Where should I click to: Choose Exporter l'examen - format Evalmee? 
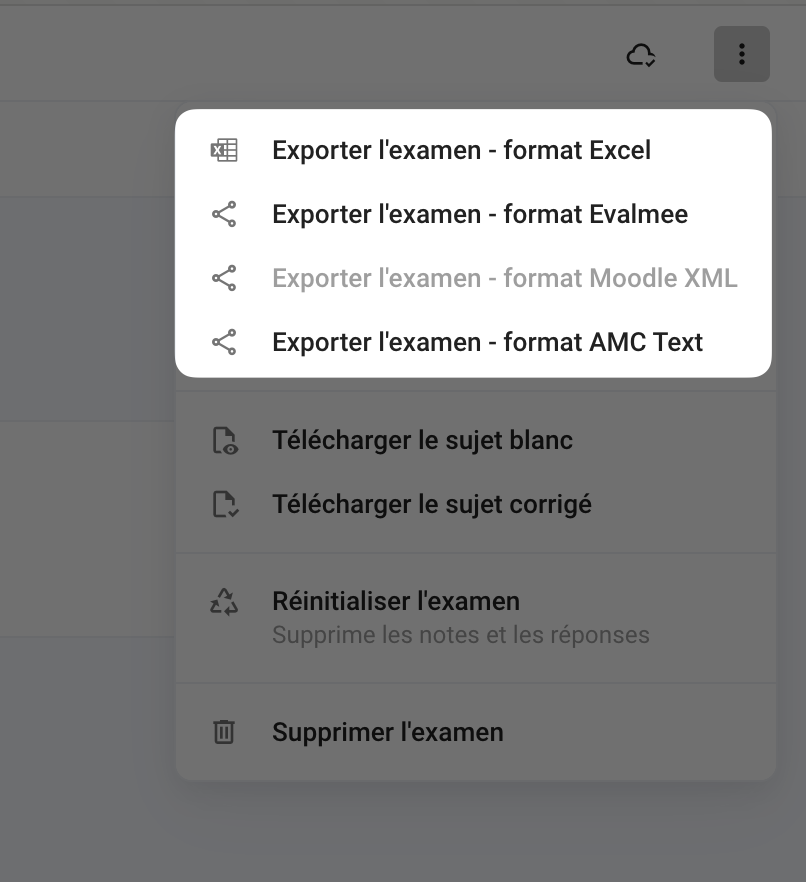tap(479, 214)
